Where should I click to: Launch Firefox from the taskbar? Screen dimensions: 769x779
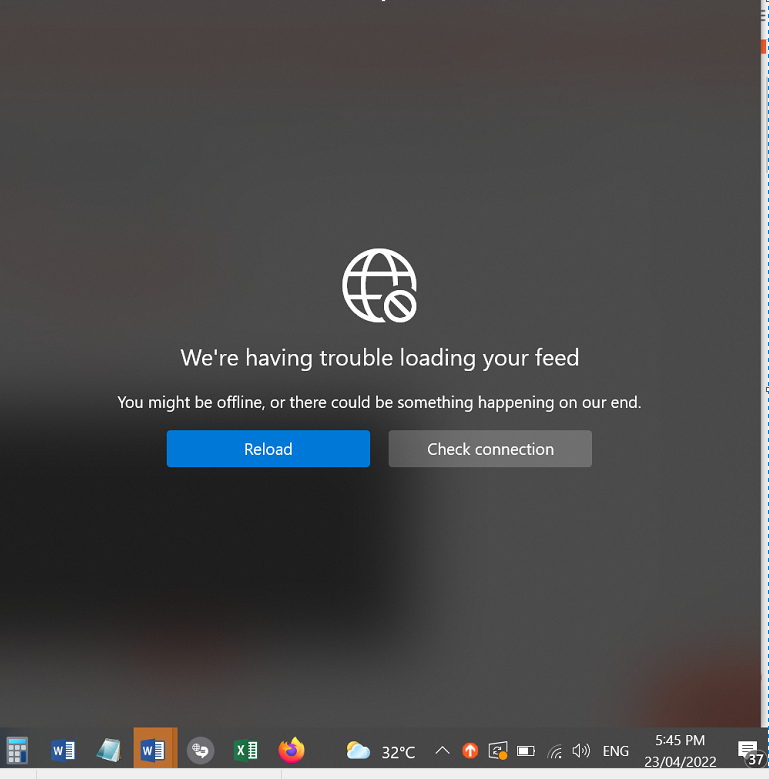[x=292, y=750]
